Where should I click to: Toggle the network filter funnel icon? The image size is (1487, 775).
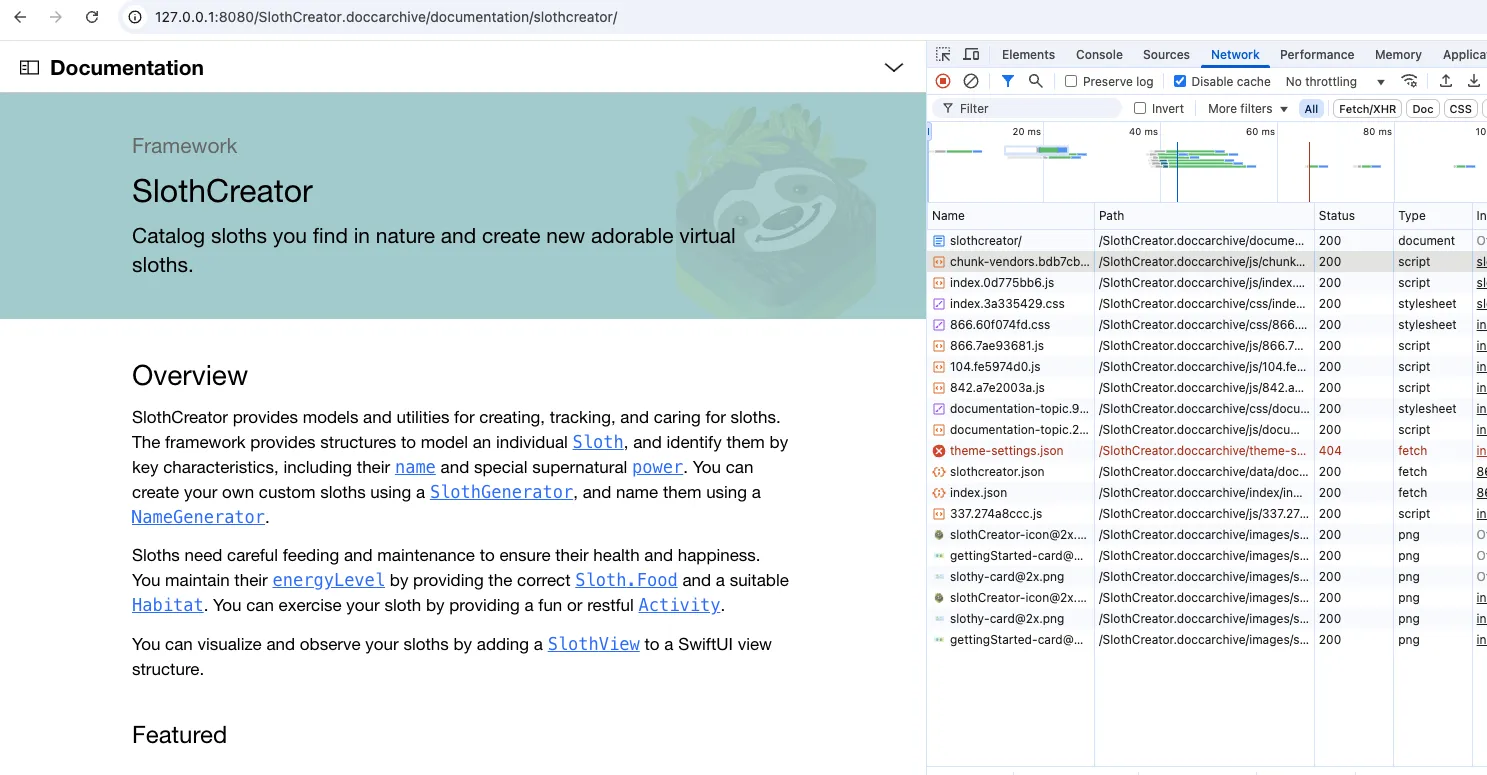[1008, 81]
